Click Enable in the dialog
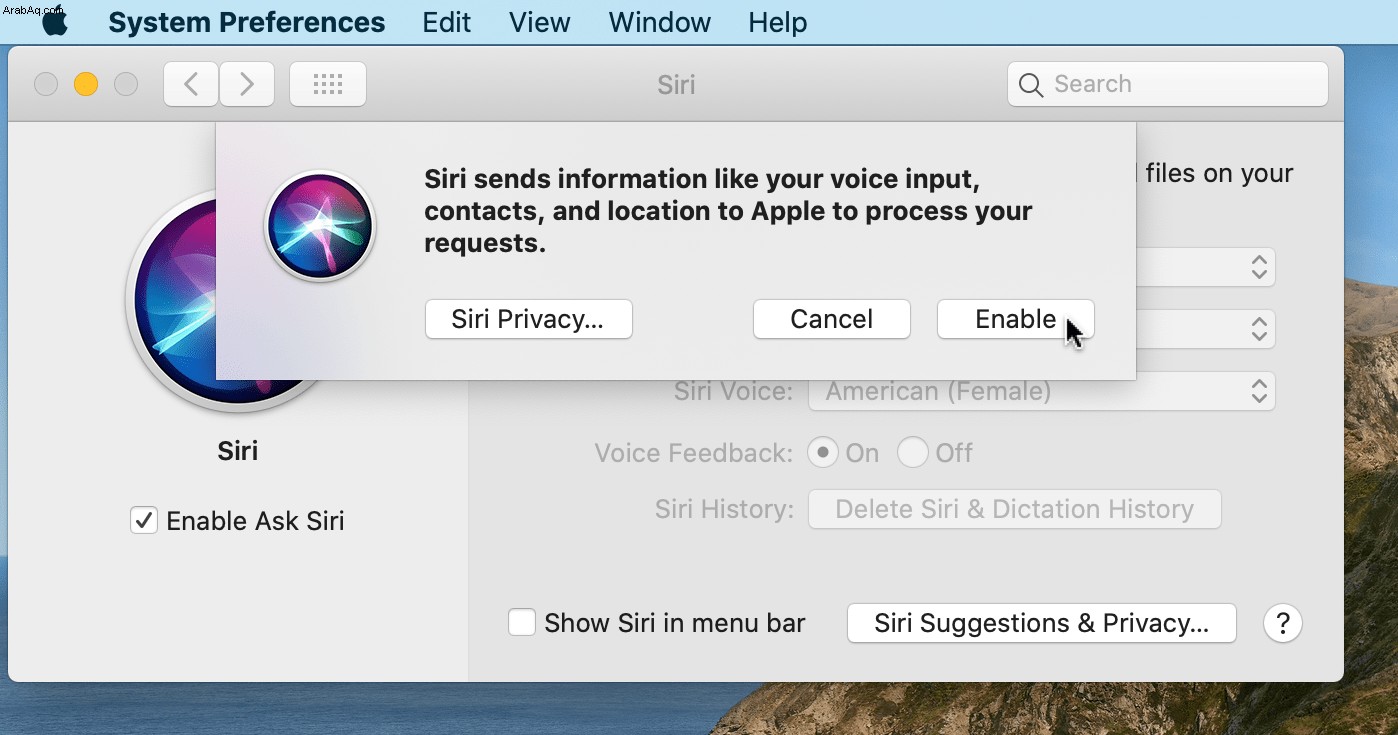The height and width of the screenshot is (735, 1398). point(1016,319)
